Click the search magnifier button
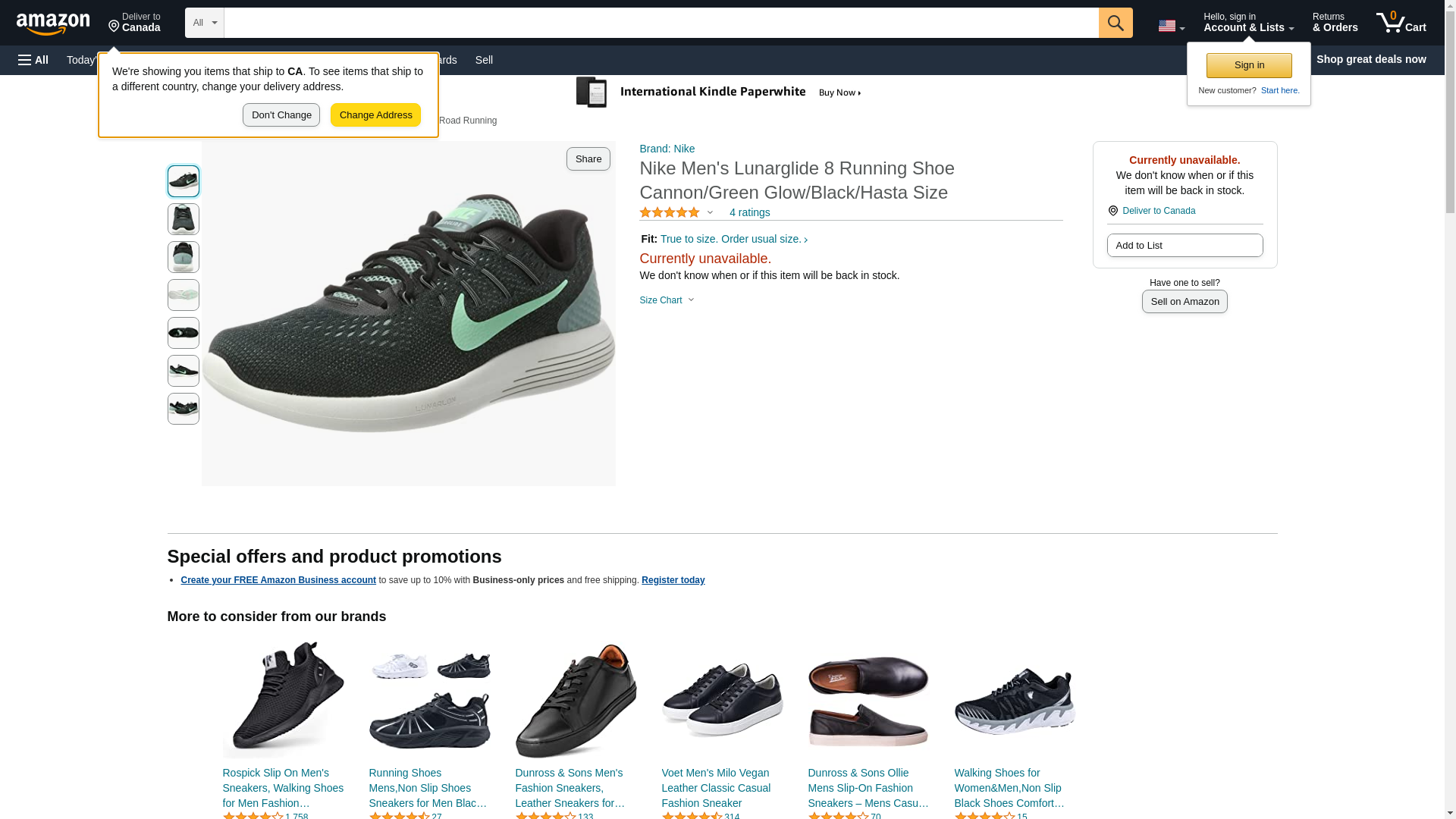Screen dimensions: 1456x819 tap(1115, 23)
